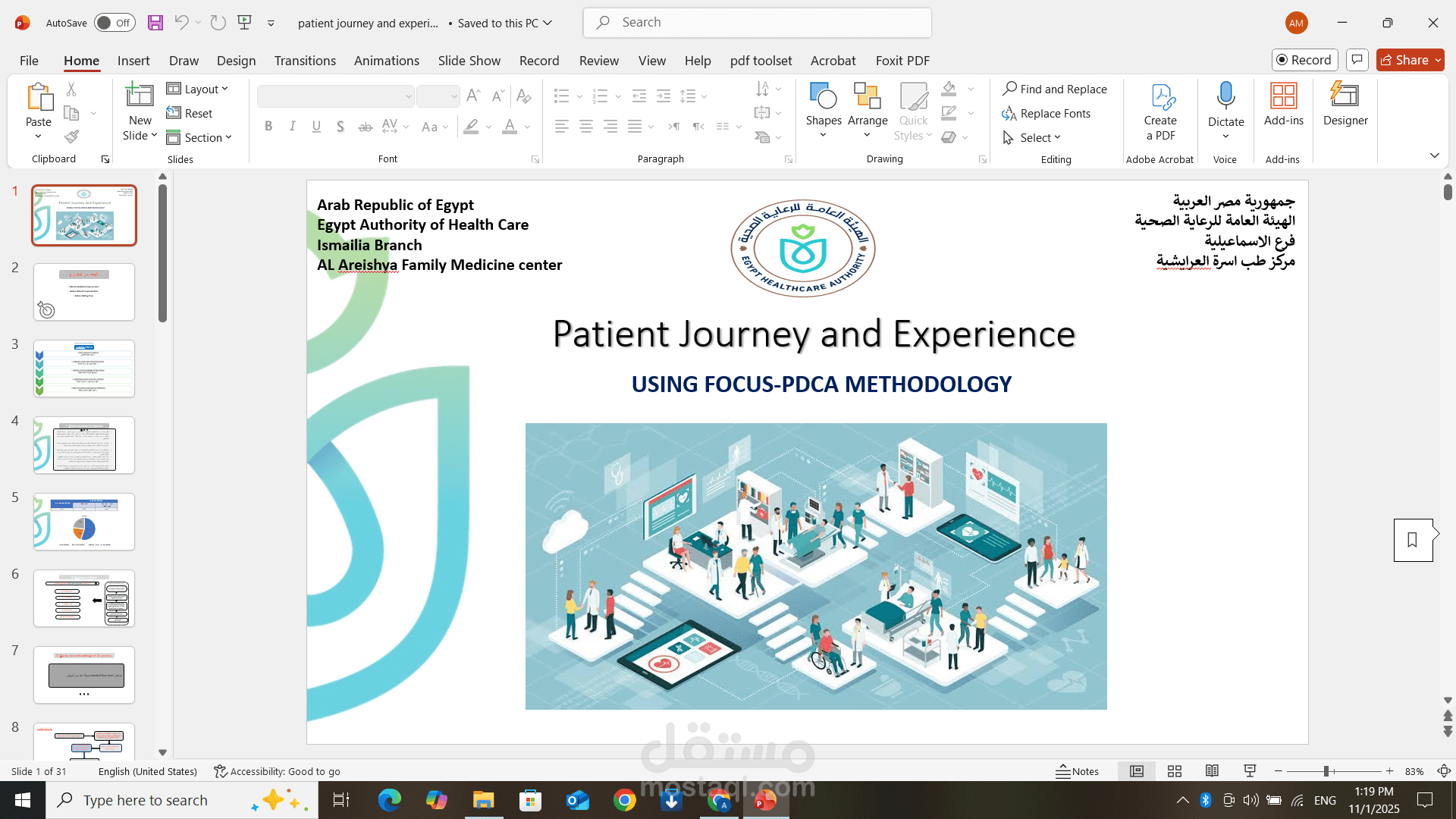Click Create a PDF icon
Viewport: 1456px width, 819px height.
1160,111
